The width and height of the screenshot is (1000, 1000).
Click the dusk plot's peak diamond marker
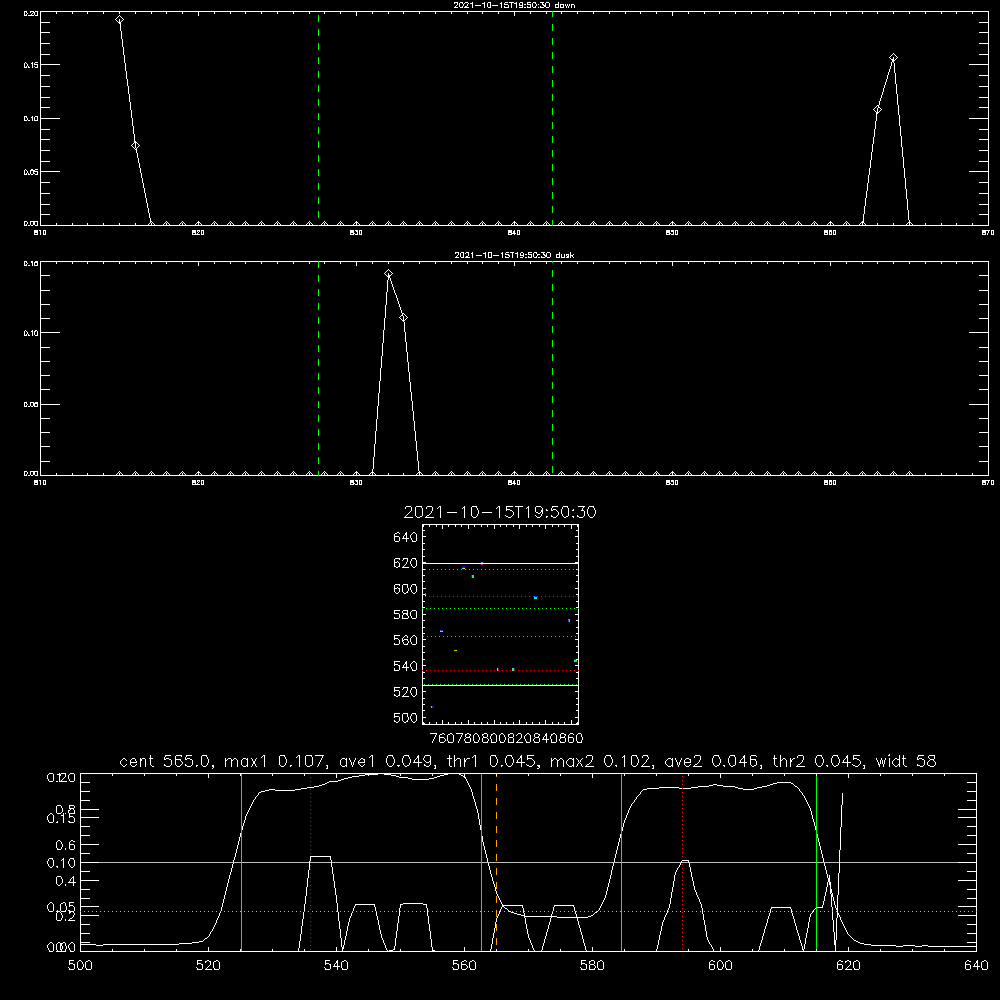(x=388, y=274)
